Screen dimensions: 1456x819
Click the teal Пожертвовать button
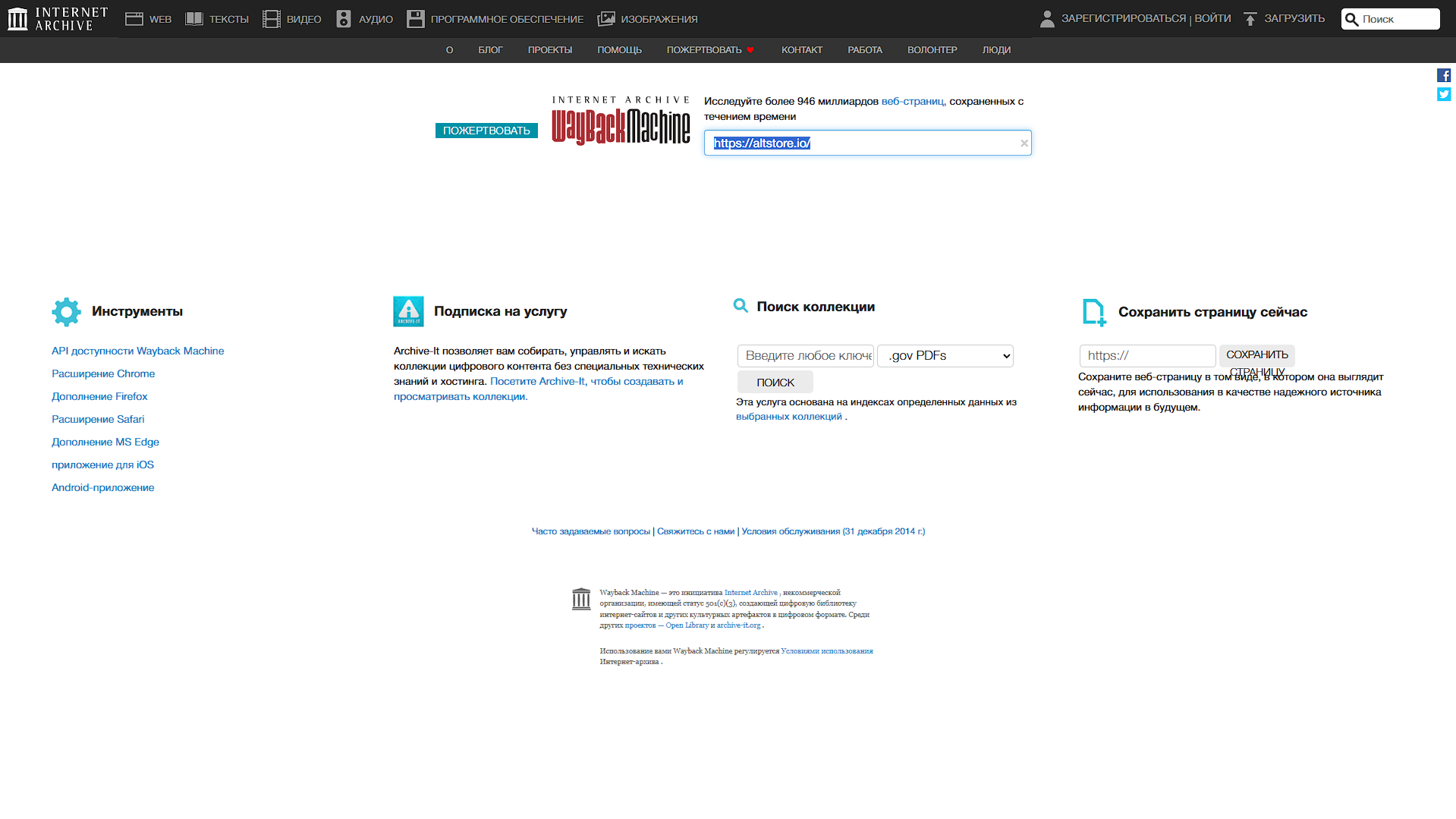(486, 131)
